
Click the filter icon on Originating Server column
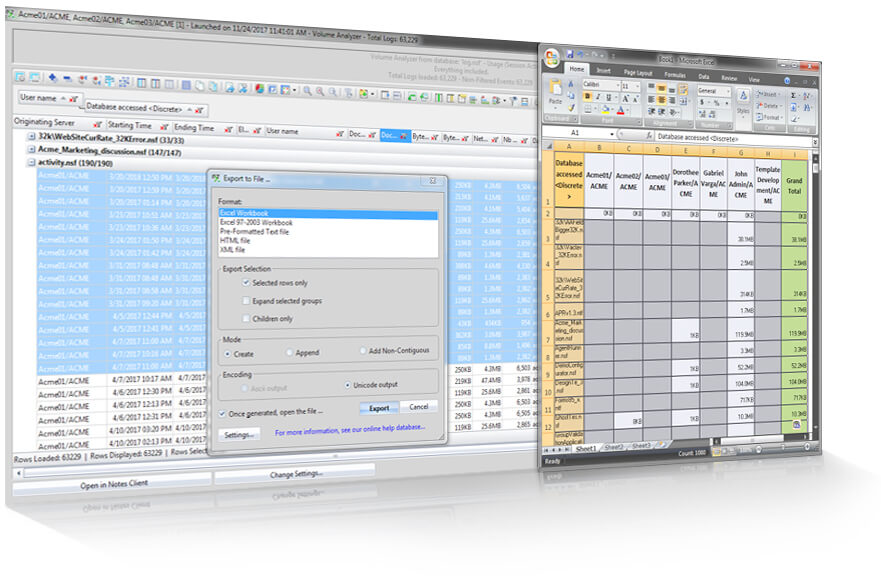(98, 124)
